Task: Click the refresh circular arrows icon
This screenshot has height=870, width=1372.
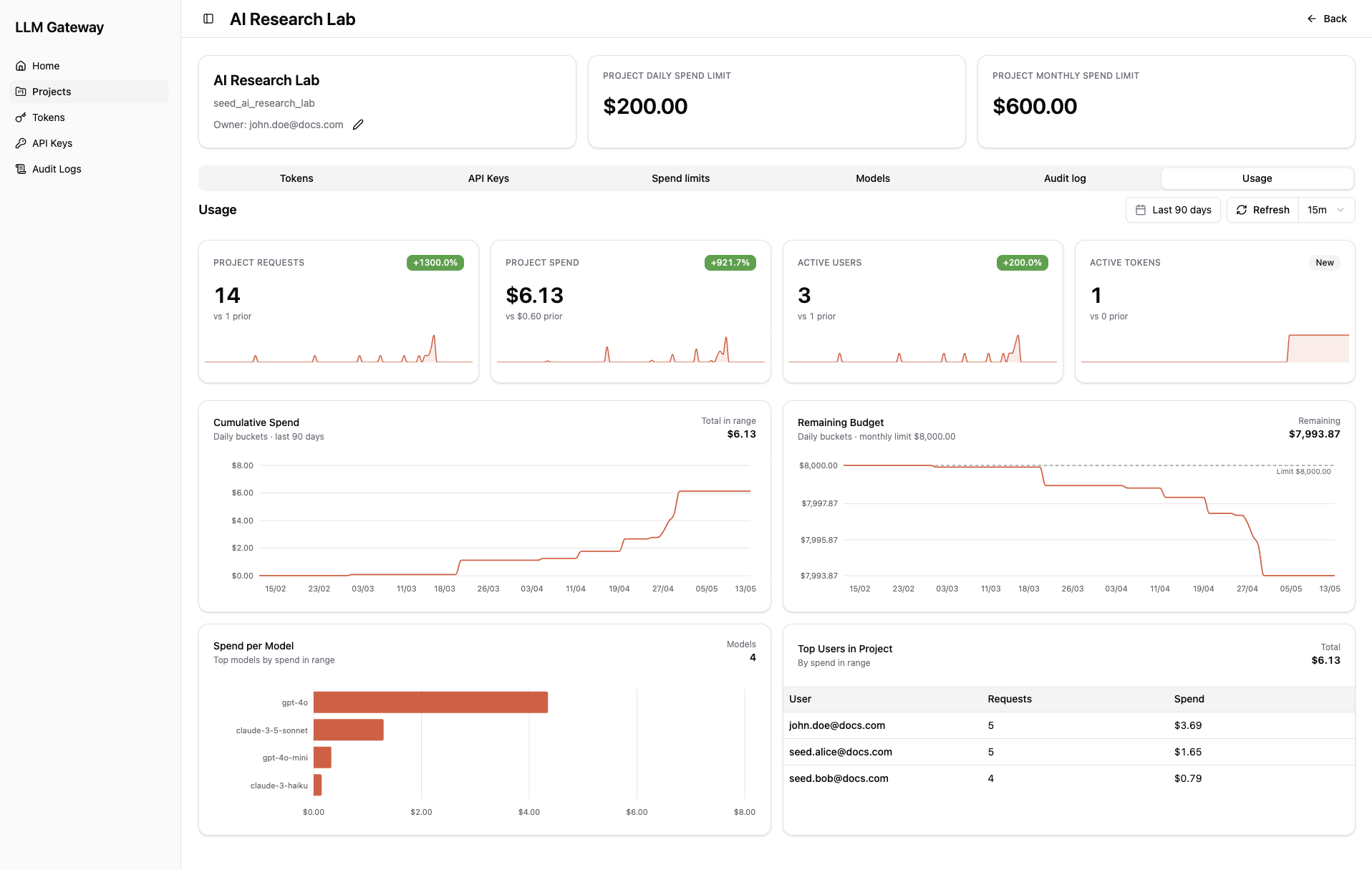Action: [1242, 210]
